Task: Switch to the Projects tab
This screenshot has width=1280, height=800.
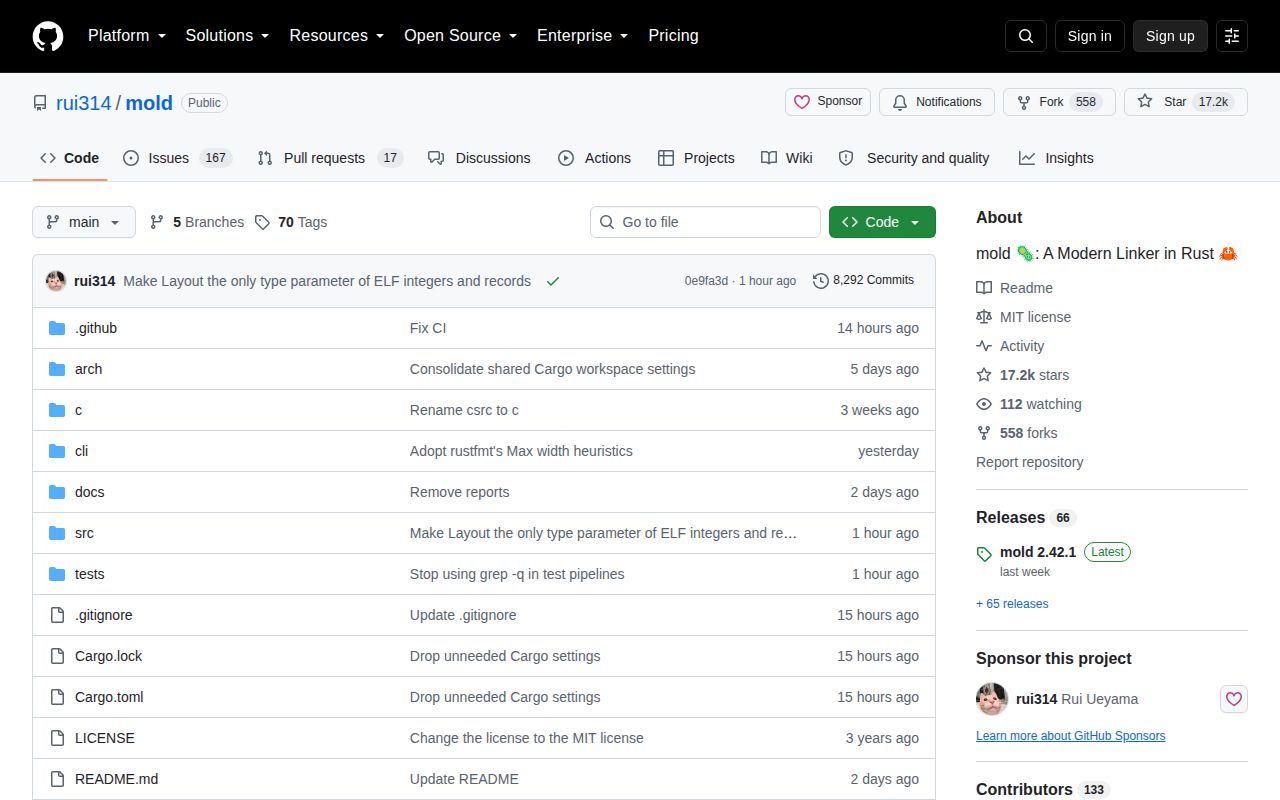Action: 696,158
